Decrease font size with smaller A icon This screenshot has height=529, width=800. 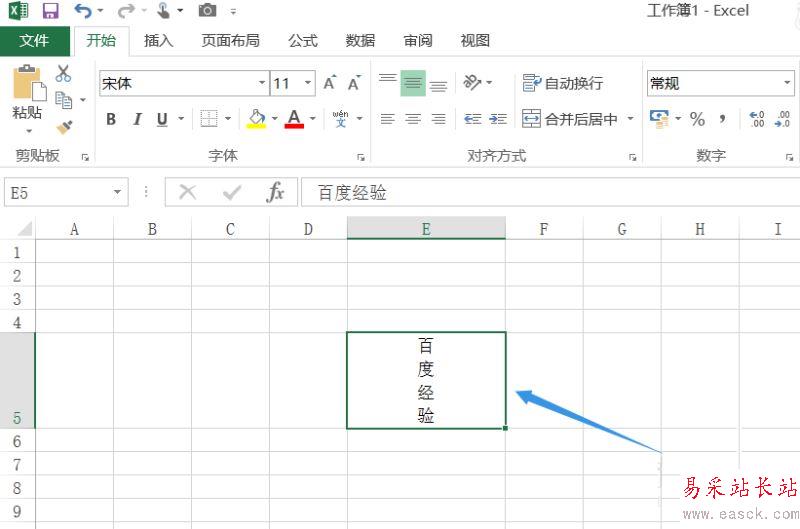tap(354, 83)
